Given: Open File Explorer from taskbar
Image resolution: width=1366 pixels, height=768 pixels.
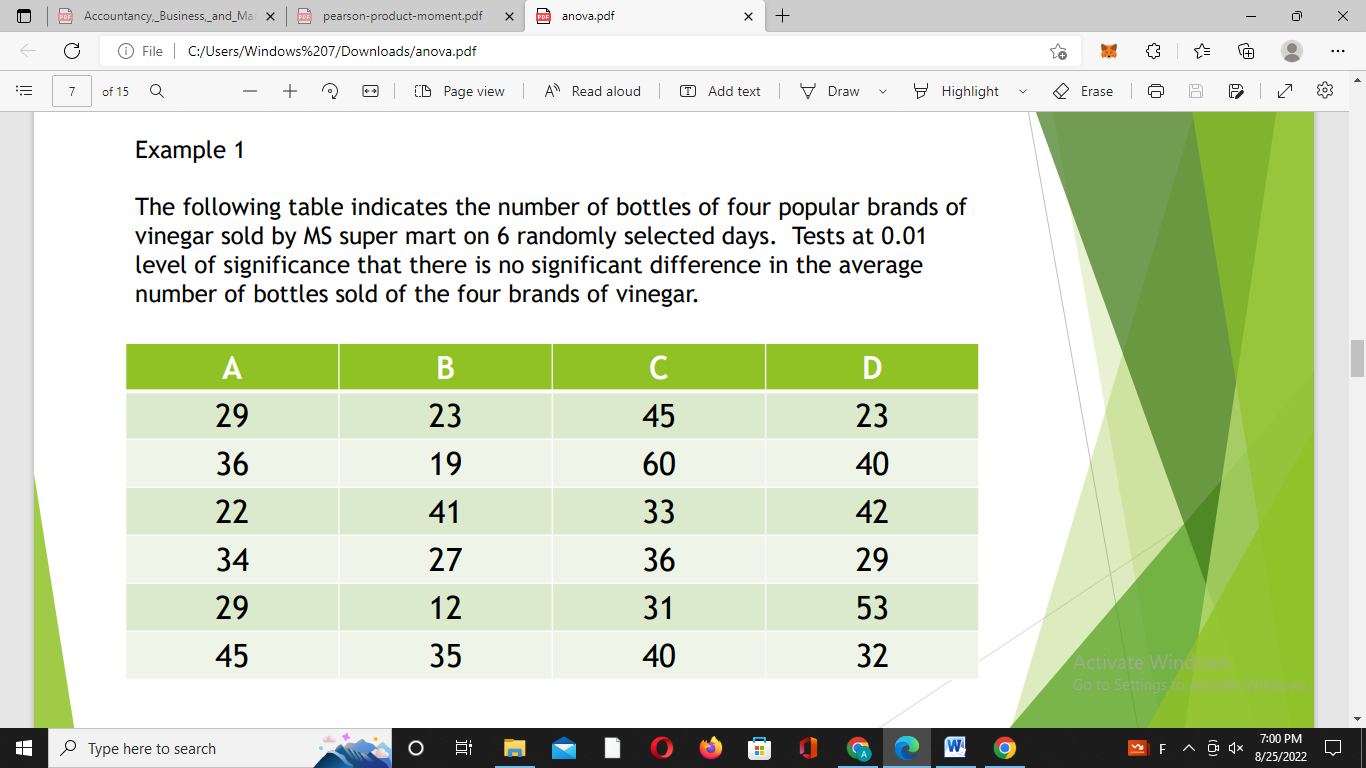Looking at the screenshot, I should [514, 748].
